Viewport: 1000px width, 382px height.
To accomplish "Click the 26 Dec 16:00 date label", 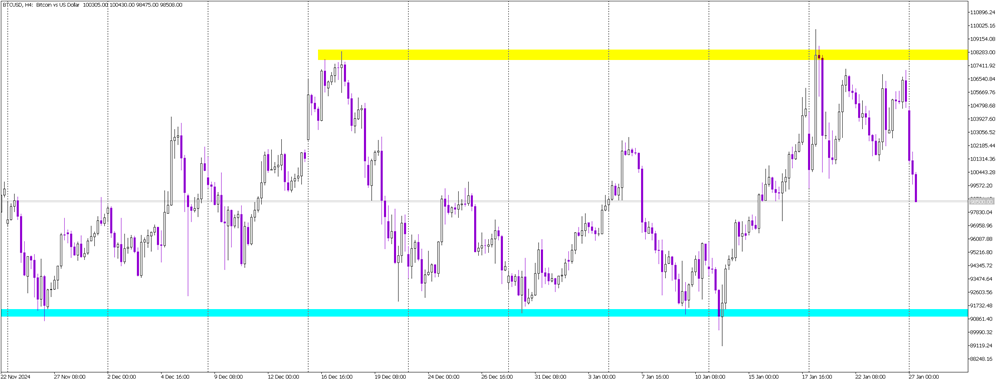I will pos(496,376).
